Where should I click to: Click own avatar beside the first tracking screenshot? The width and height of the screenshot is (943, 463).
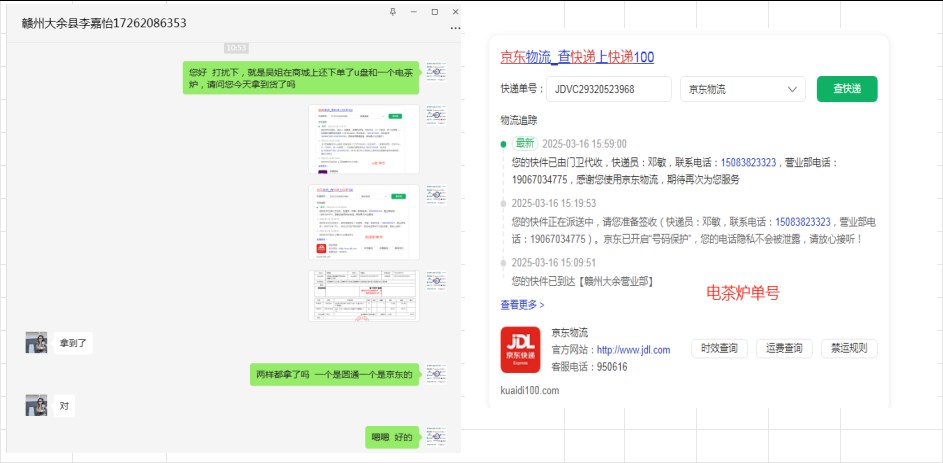tap(436, 115)
